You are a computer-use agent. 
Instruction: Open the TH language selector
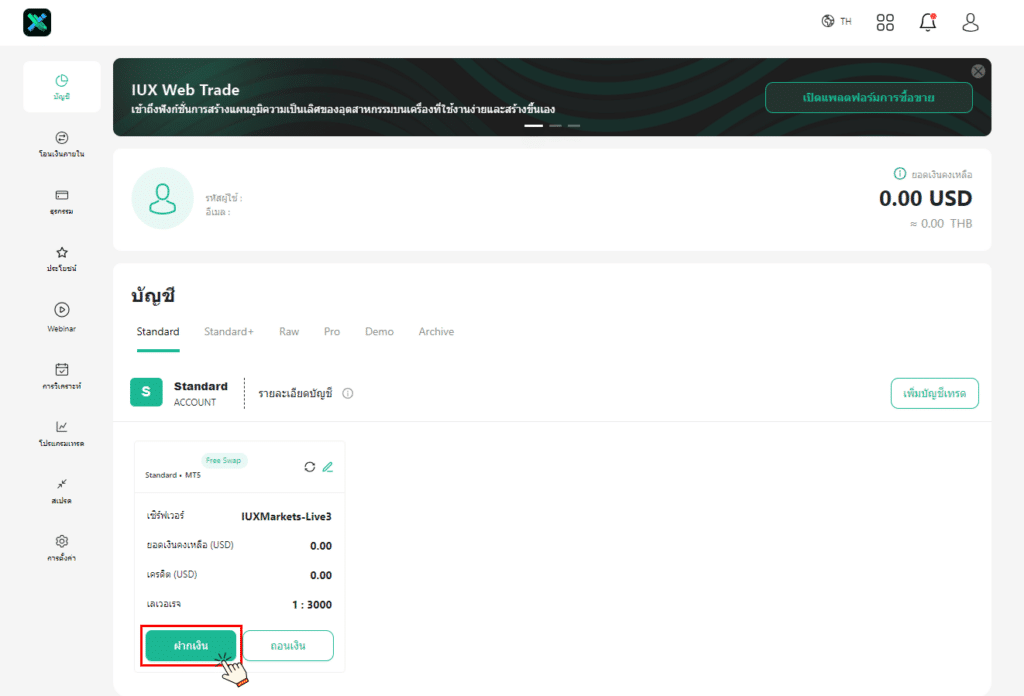[837, 22]
